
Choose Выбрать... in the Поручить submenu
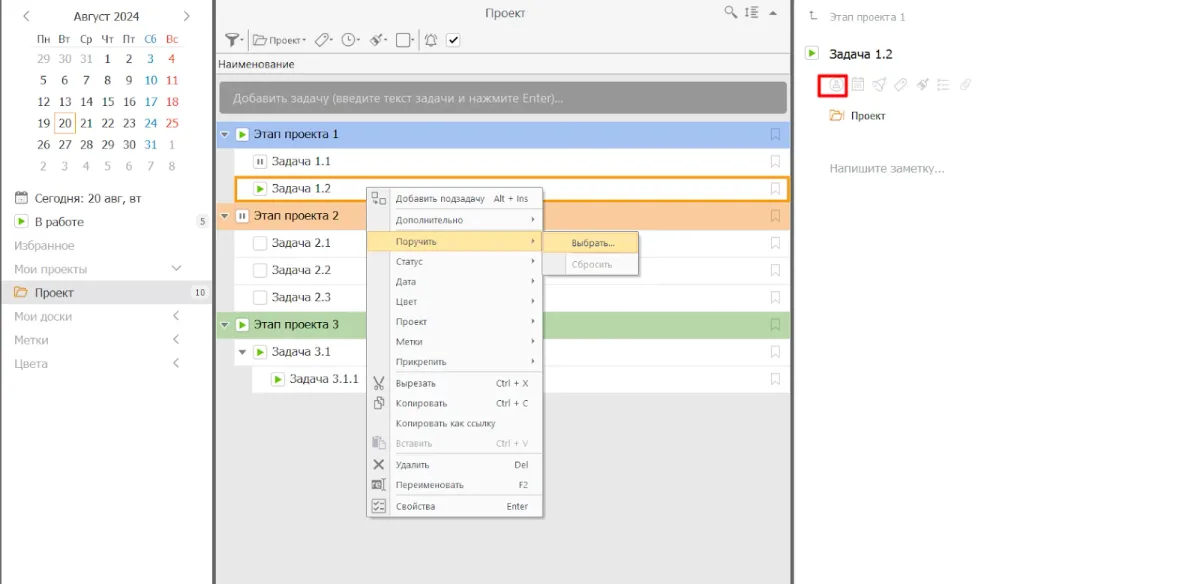click(593, 243)
